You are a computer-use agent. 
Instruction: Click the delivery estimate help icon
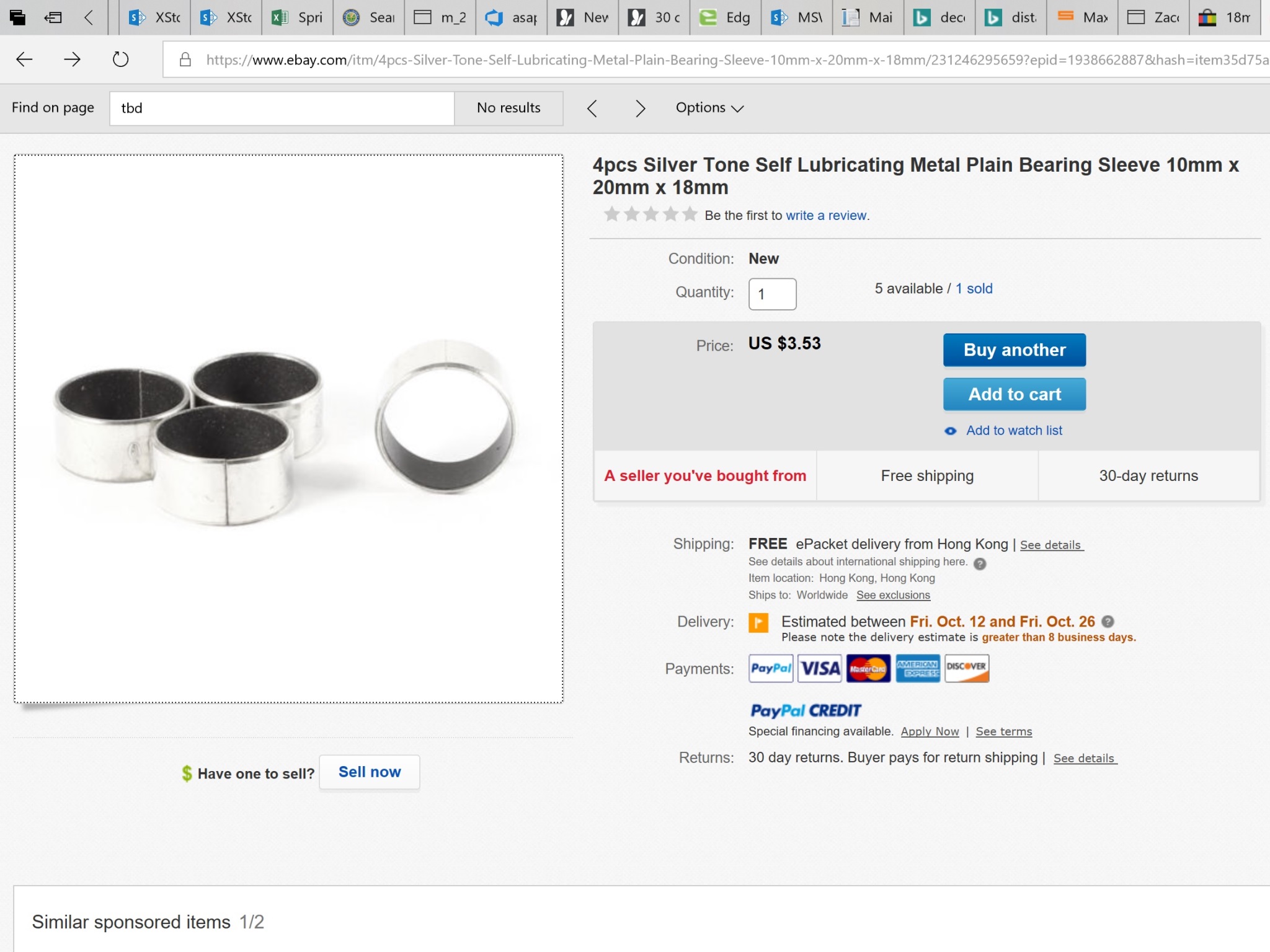(x=1108, y=621)
